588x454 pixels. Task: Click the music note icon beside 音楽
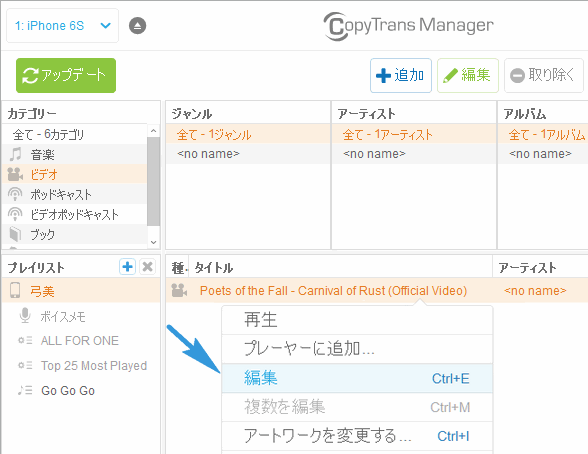point(15,154)
